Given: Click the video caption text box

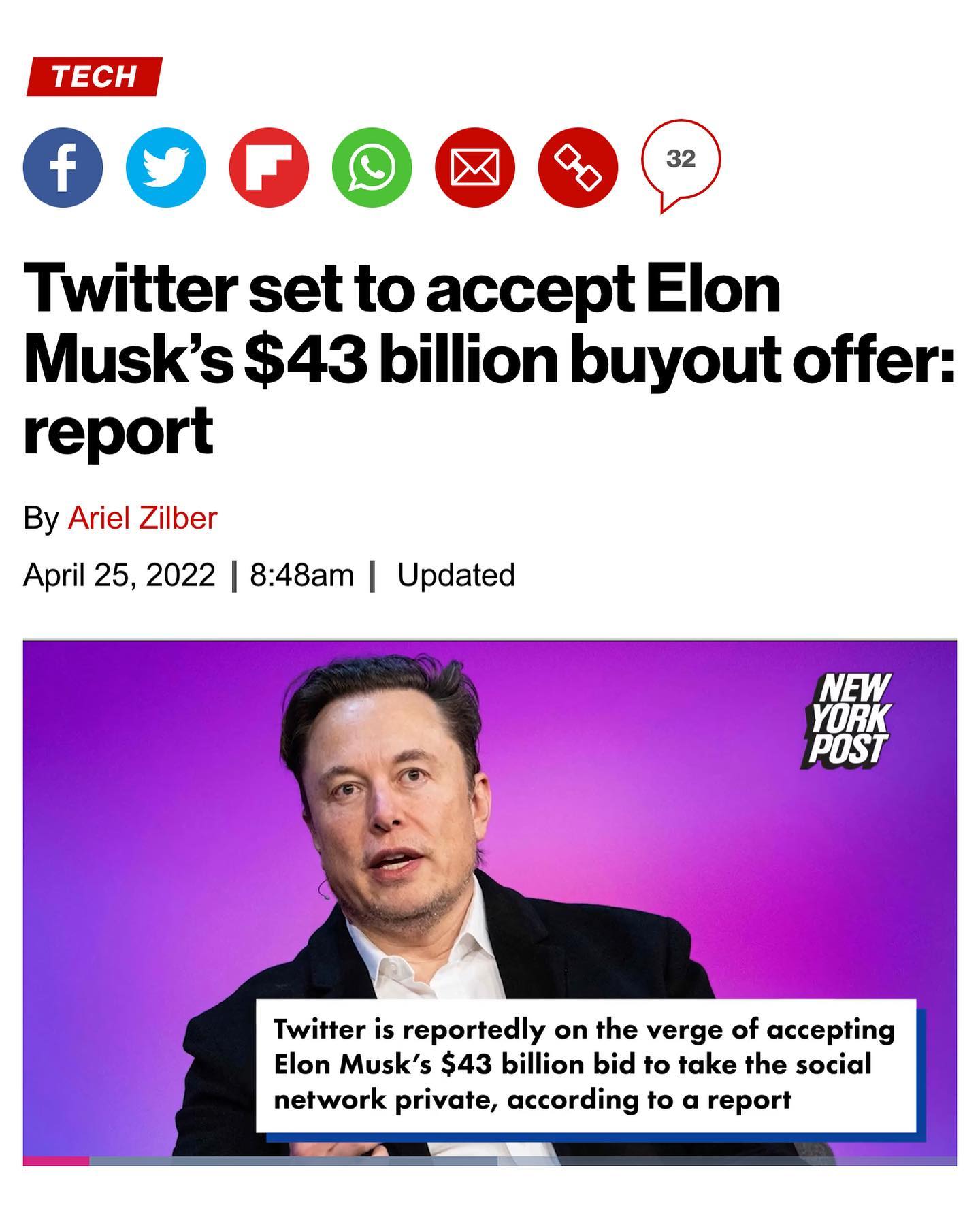Looking at the screenshot, I should click(x=585, y=1065).
